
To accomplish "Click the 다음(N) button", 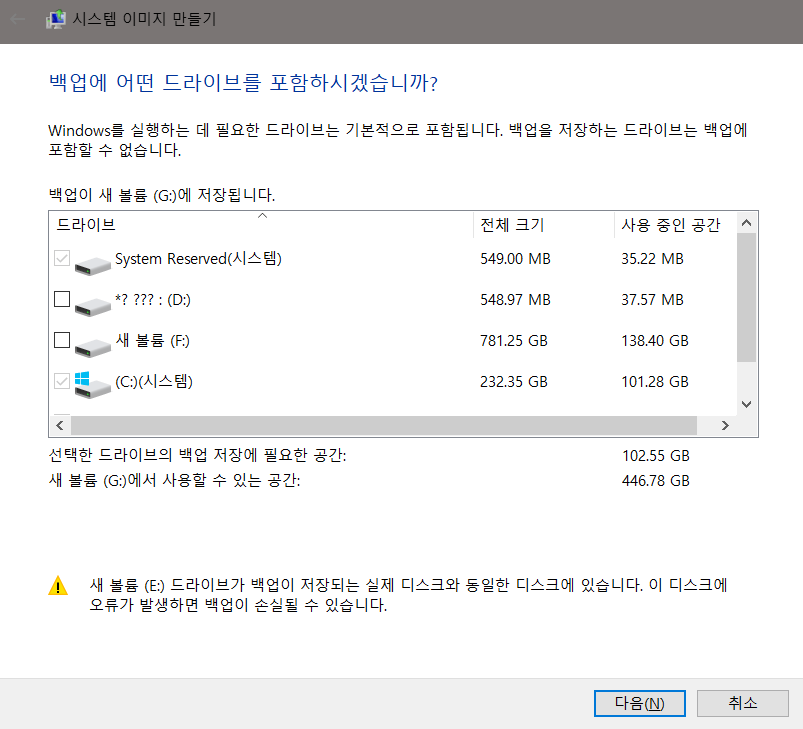I will 640,703.
